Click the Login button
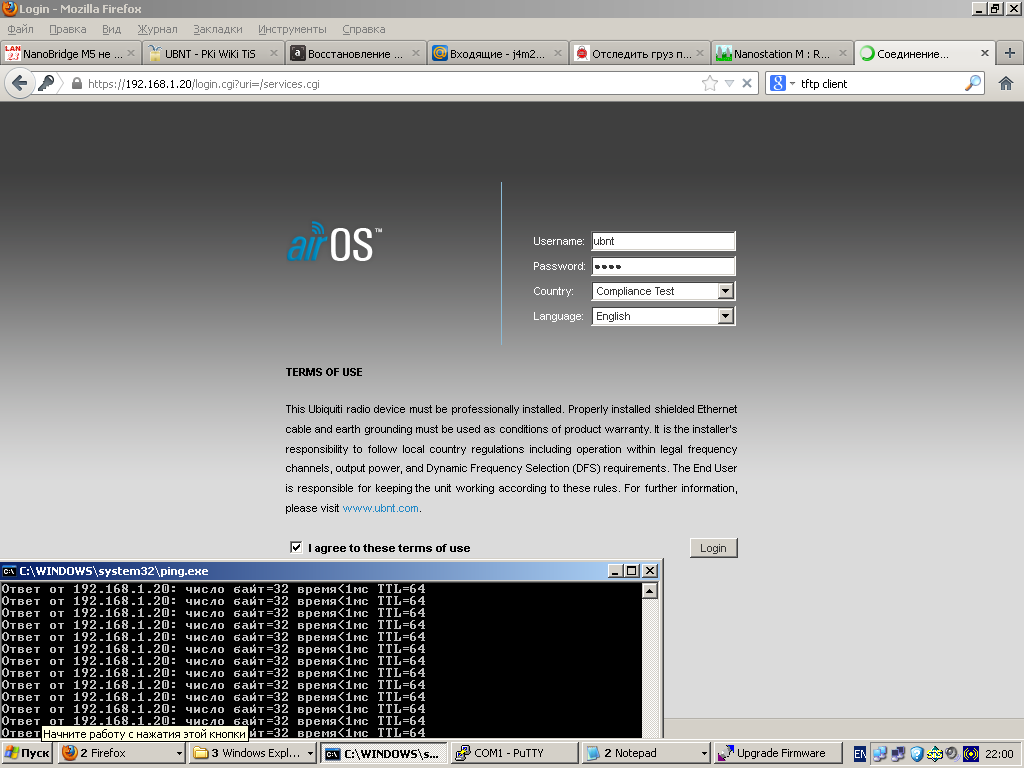 pos(713,548)
